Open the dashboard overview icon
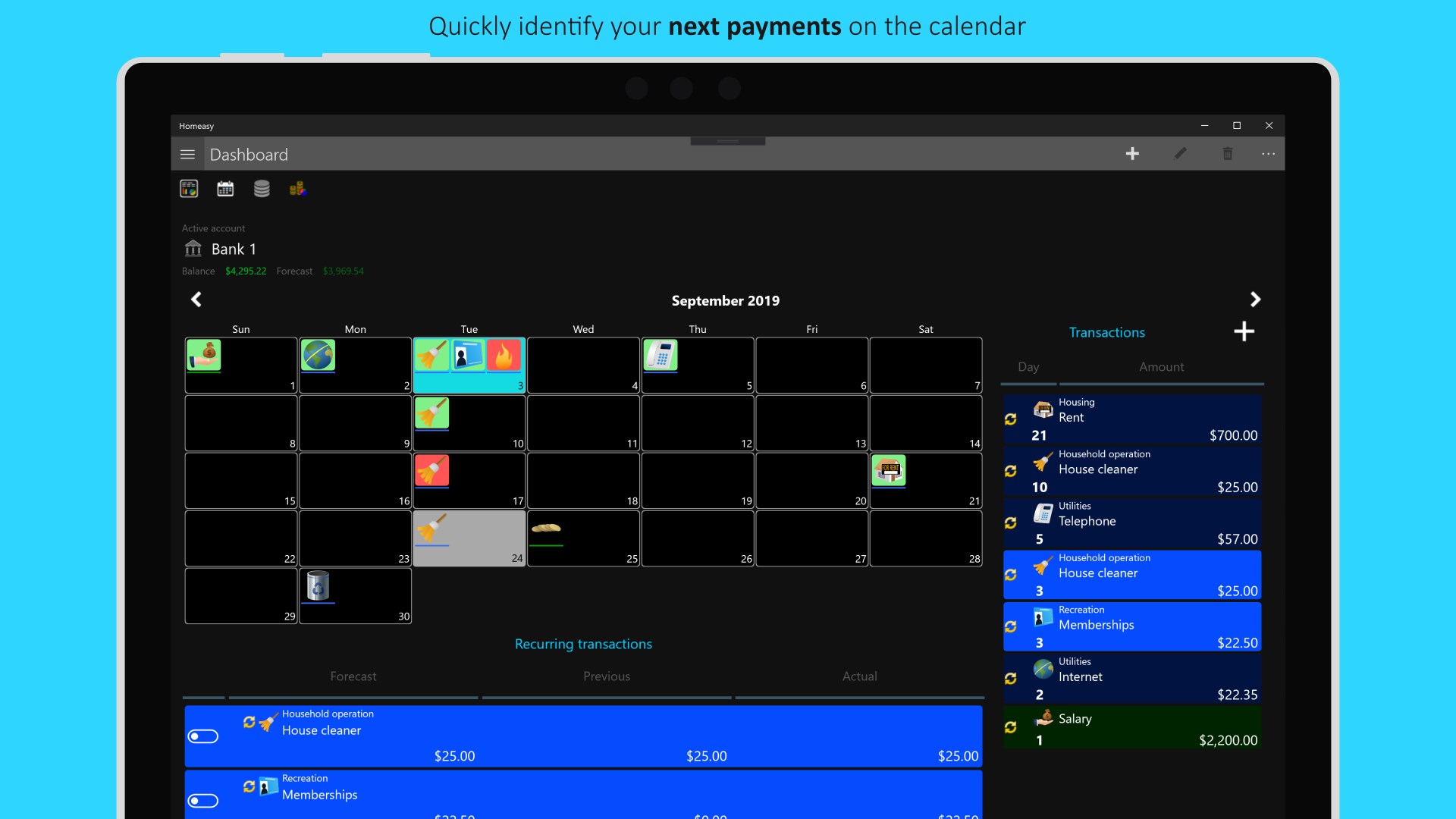Viewport: 1456px width, 819px height. pos(189,189)
